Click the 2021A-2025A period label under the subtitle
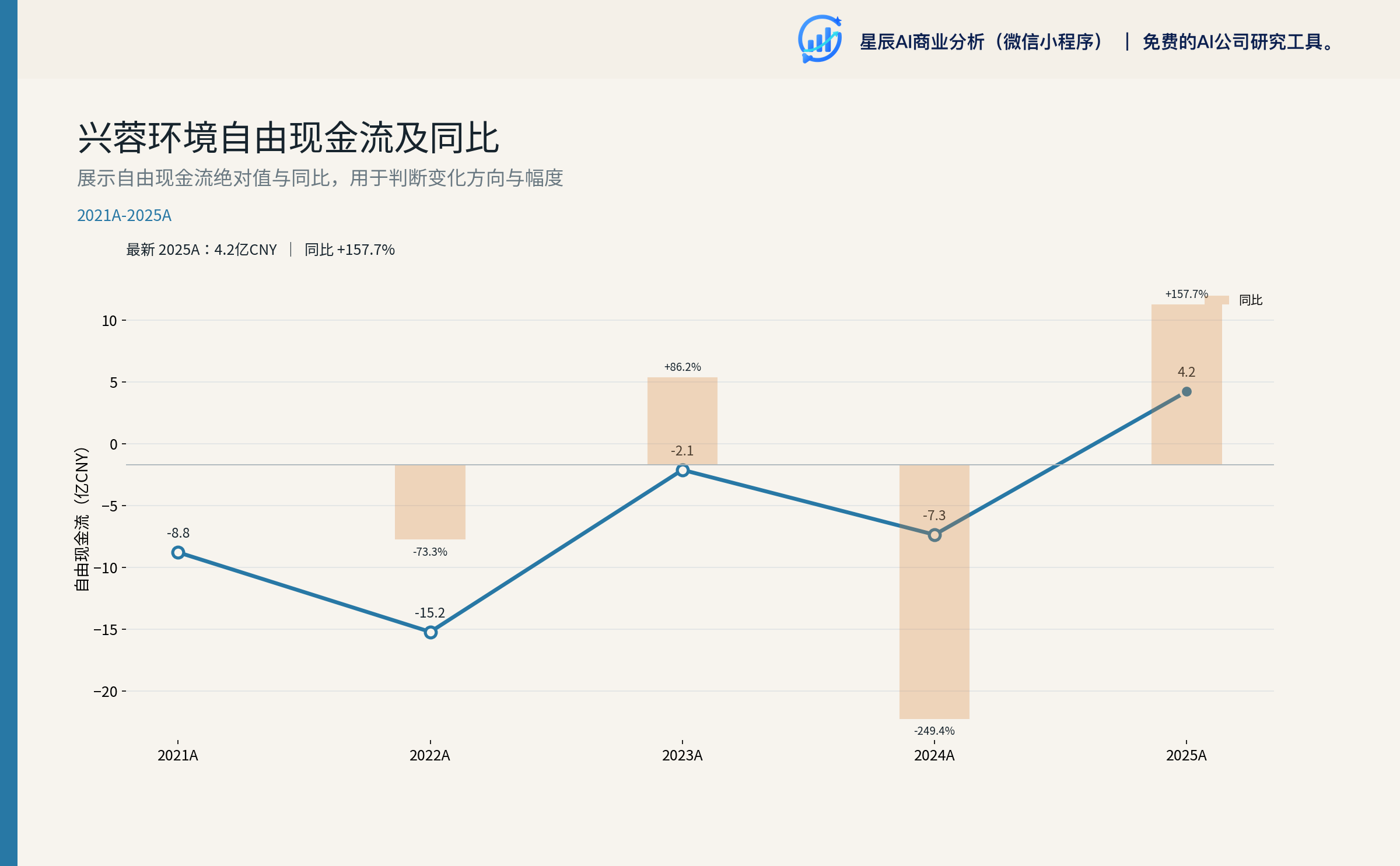The image size is (1400, 866). (x=124, y=216)
